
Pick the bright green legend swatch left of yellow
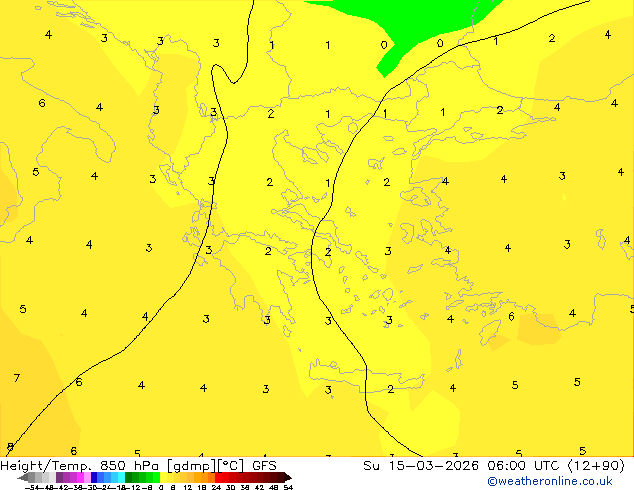pos(156,477)
